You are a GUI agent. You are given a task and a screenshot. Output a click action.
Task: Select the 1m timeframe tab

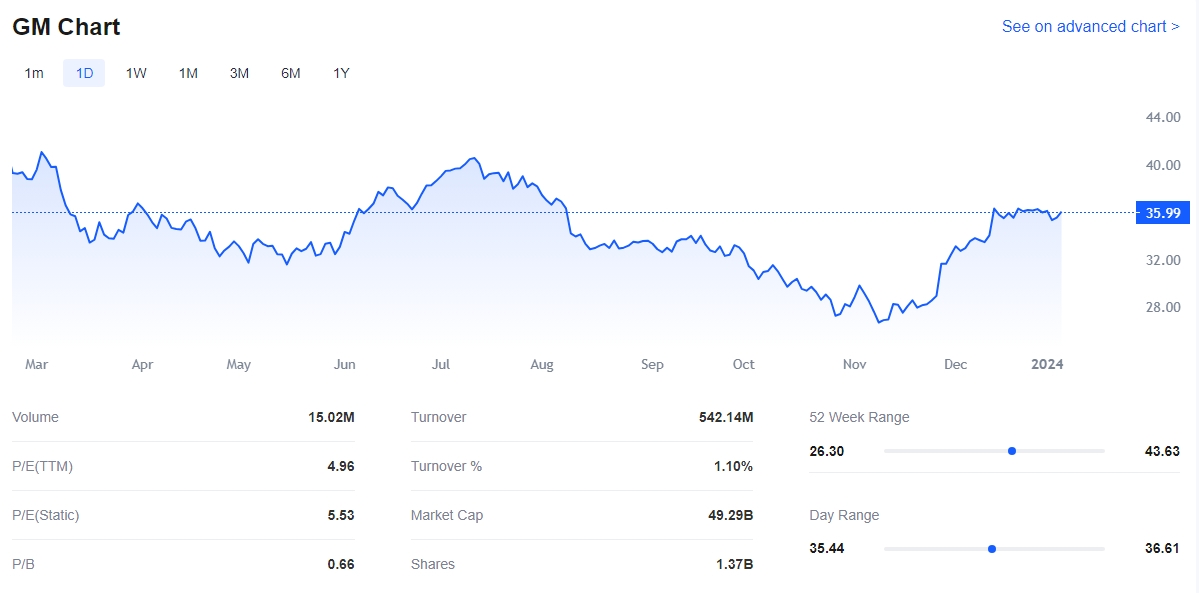coord(34,73)
